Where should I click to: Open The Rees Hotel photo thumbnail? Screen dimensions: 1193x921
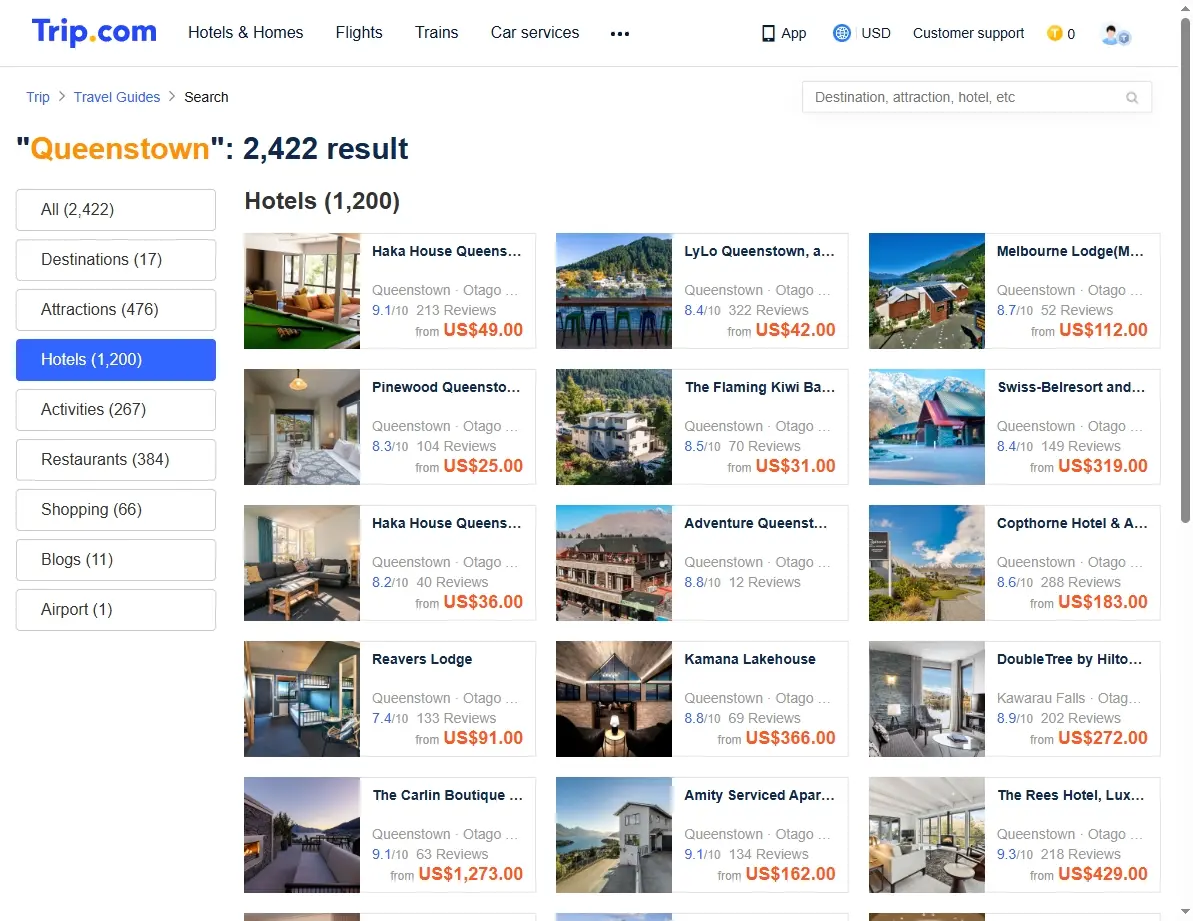pyautogui.click(x=927, y=835)
